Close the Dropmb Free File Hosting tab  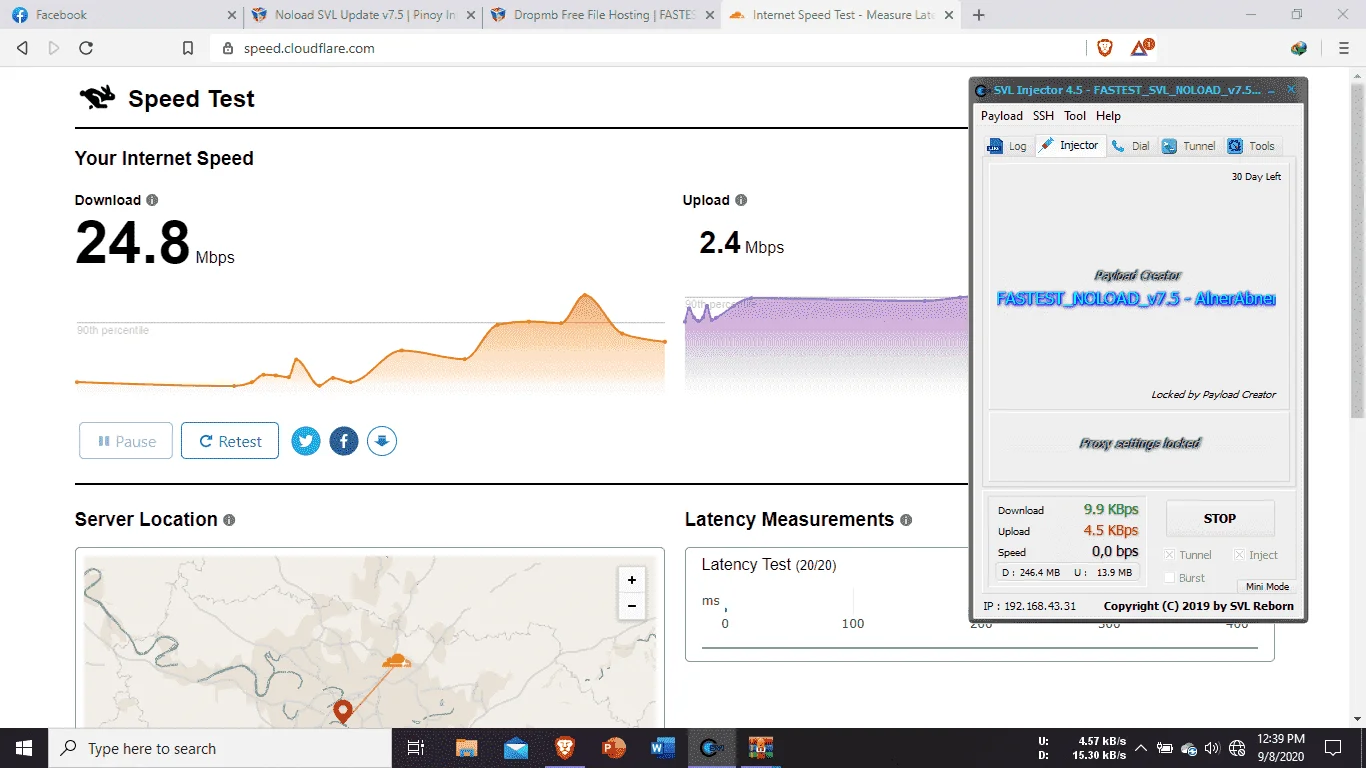click(709, 15)
